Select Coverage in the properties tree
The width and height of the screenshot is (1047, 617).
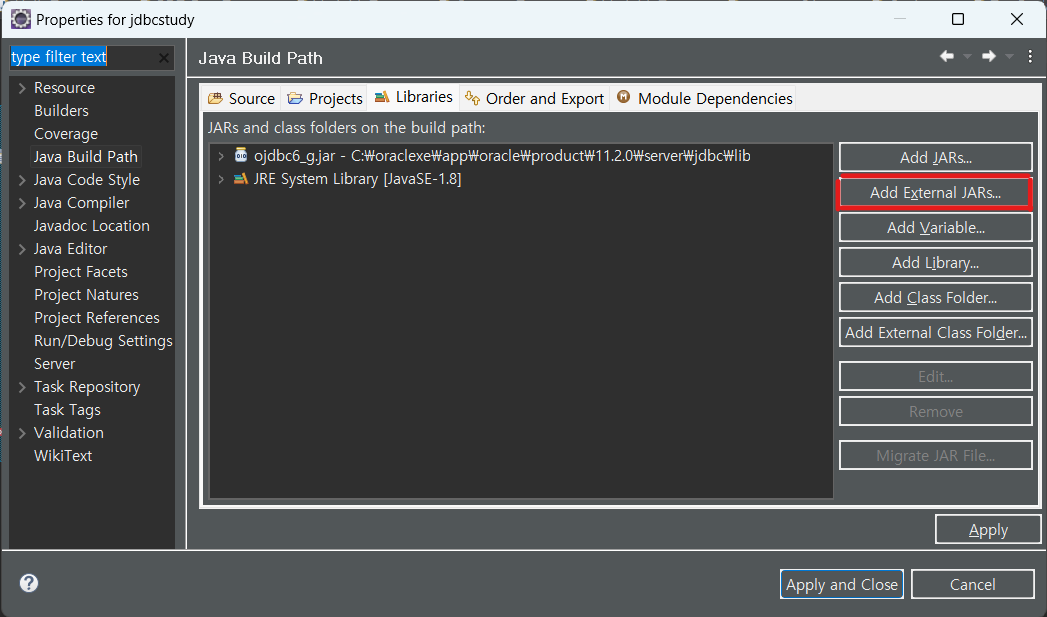pos(65,134)
